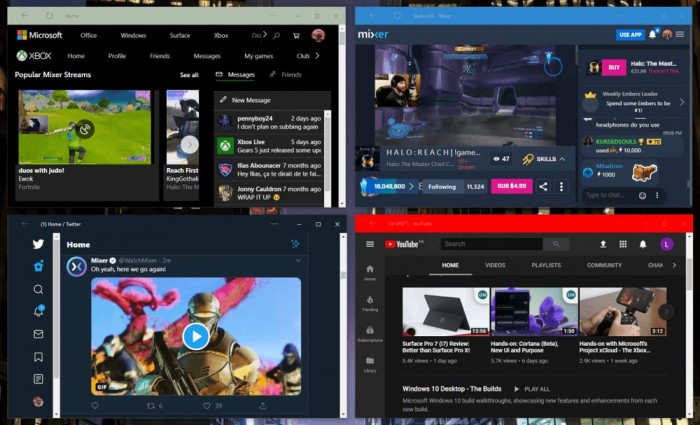
Task: Click the sparkle top tweets icon
Action: pos(295,244)
